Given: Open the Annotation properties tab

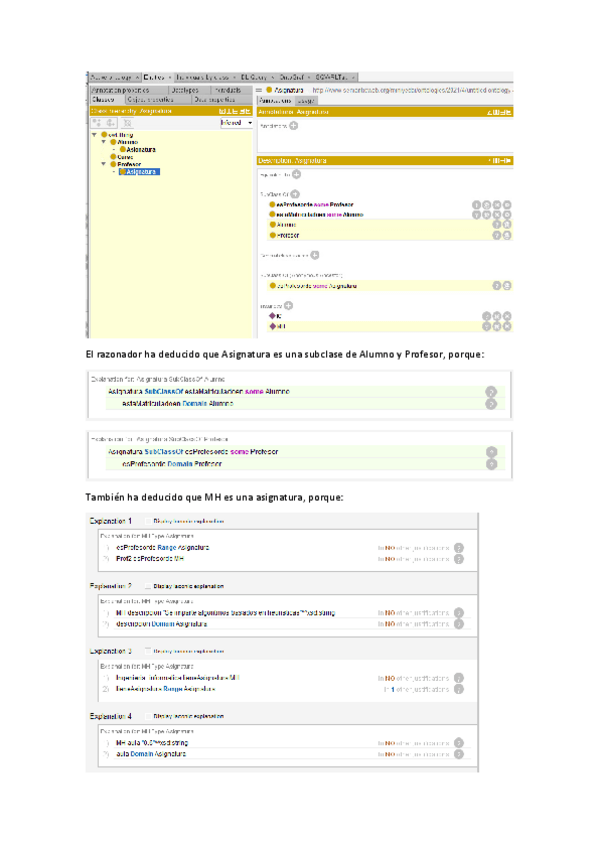Looking at the screenshot, I should coord(128,90).
